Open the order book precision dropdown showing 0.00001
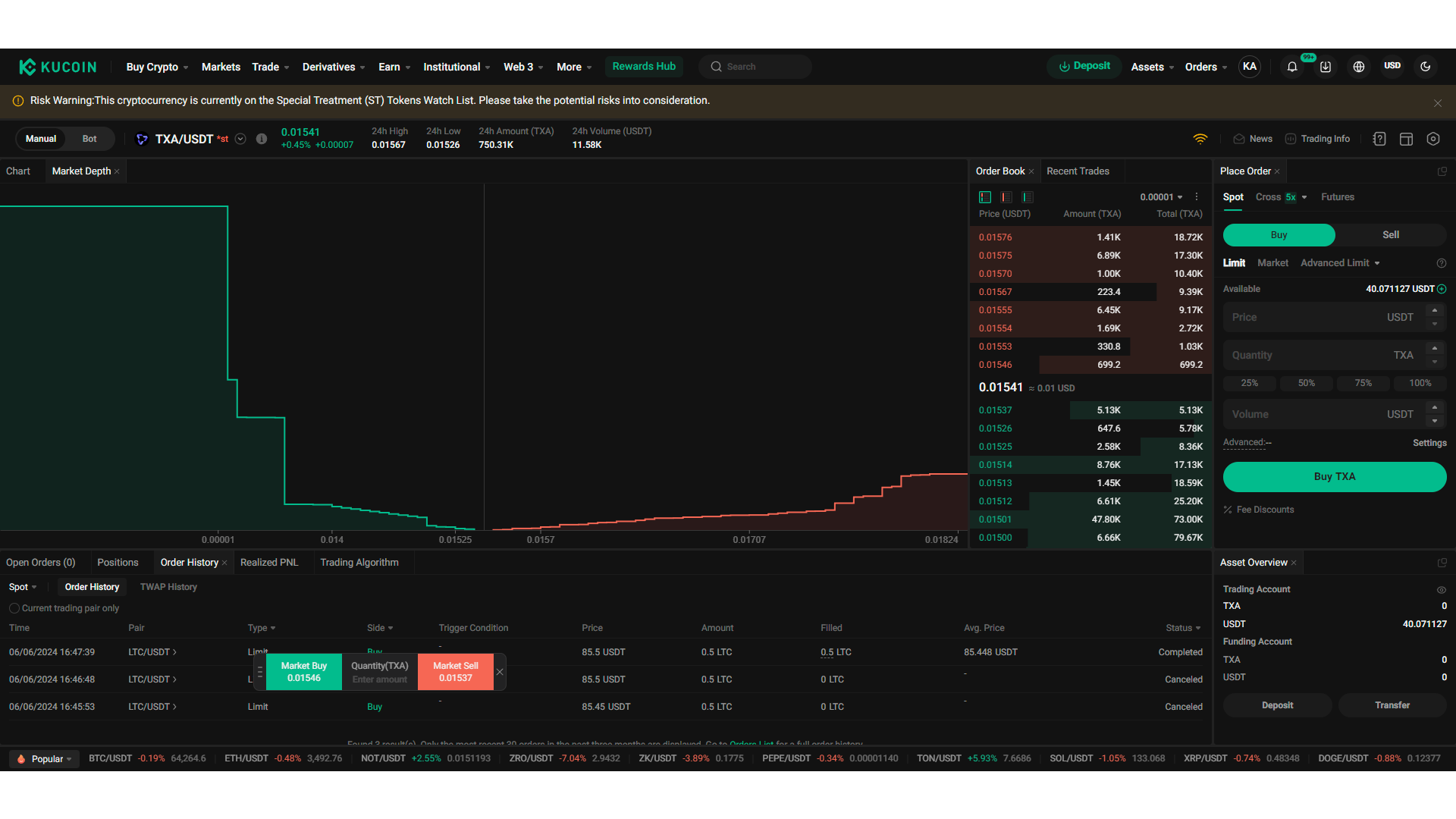 point(1161,196)
